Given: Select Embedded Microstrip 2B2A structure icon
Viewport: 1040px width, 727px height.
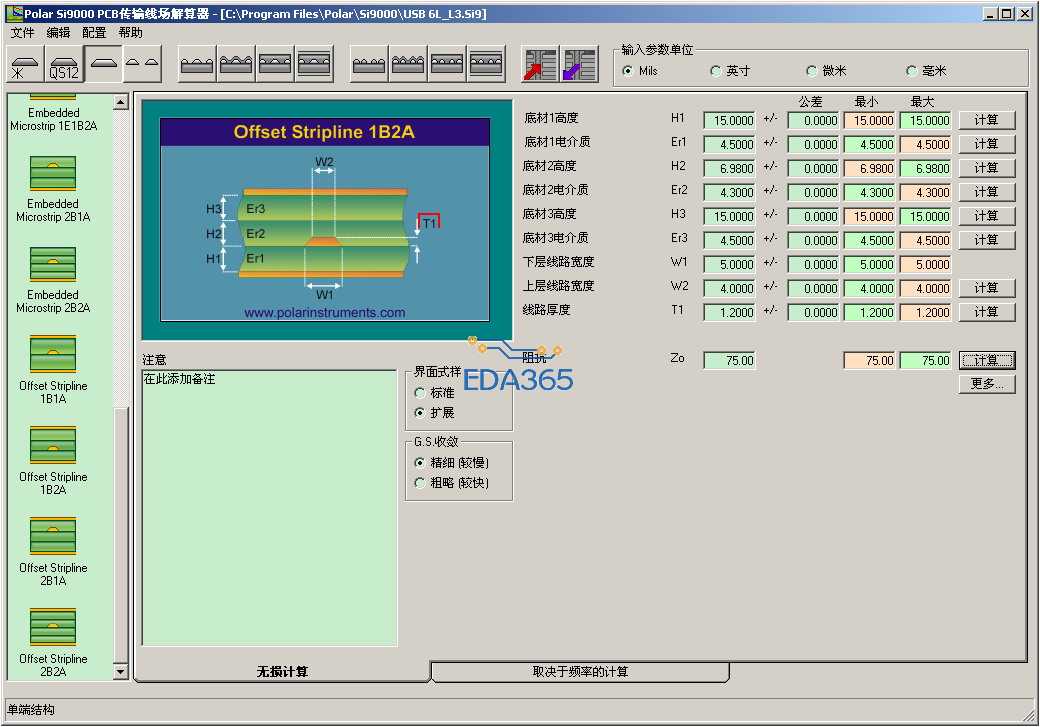Looking at the screenshot, I should point(53,264).
